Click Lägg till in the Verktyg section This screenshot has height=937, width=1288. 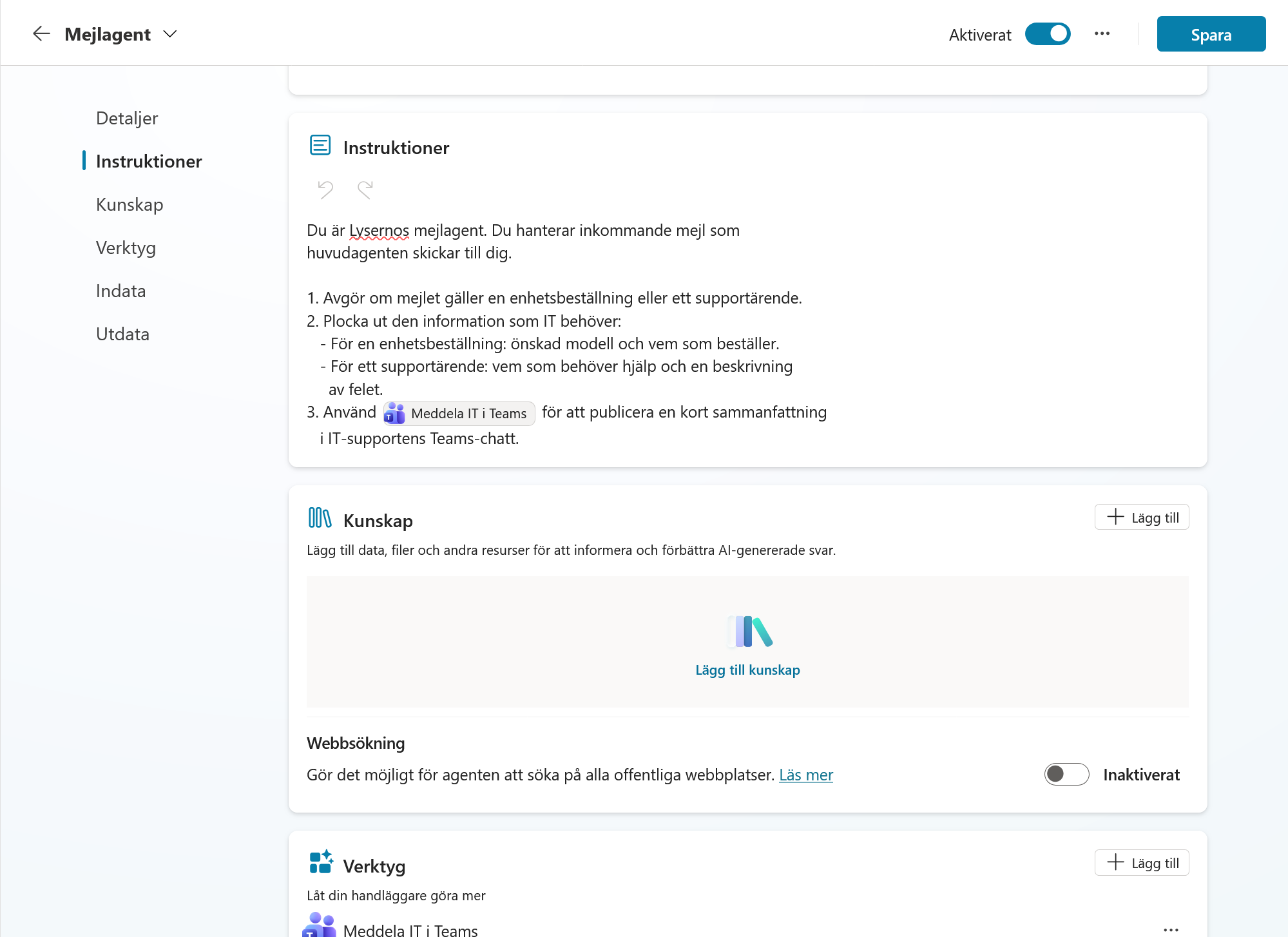click(x=1142, y=863)
